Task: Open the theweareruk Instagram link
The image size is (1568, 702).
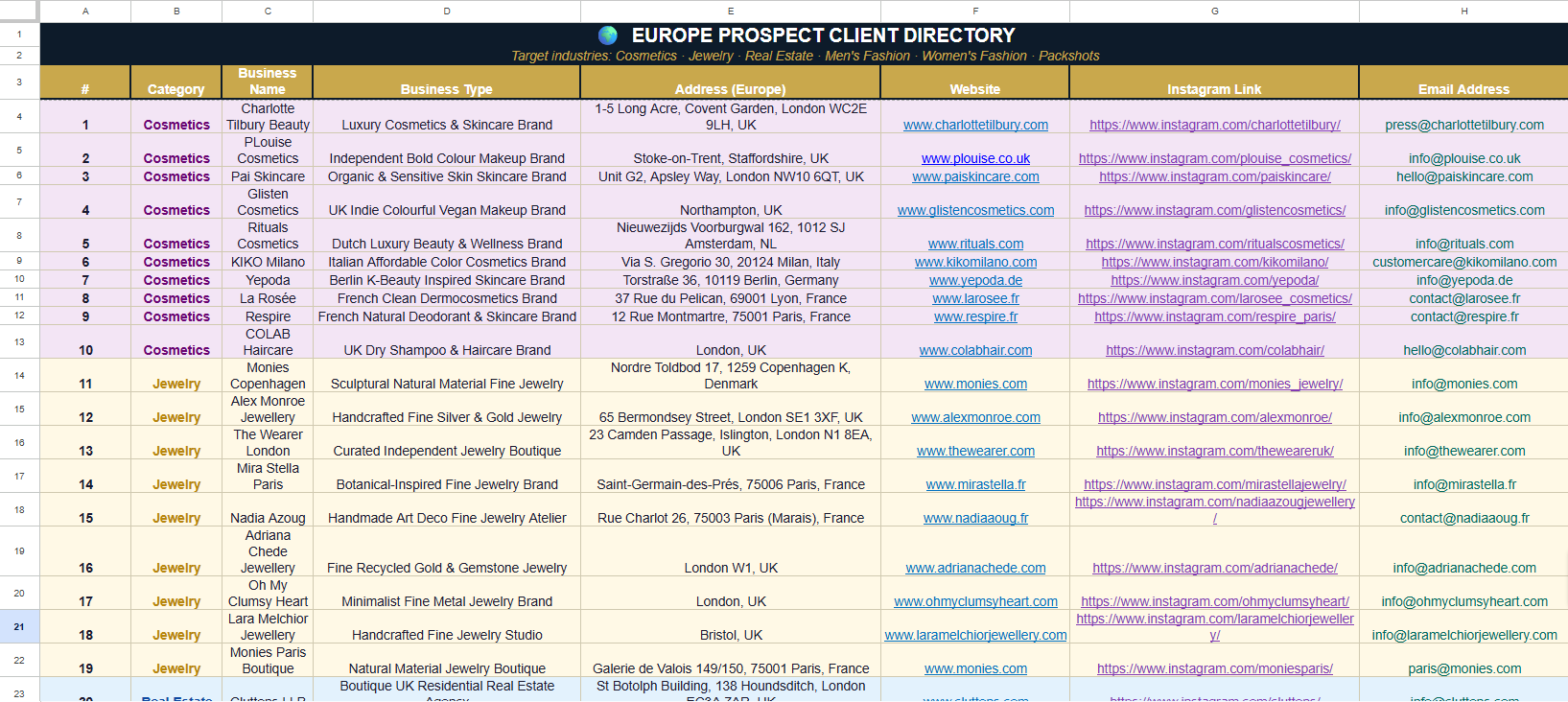Action: click(1214, 451)
